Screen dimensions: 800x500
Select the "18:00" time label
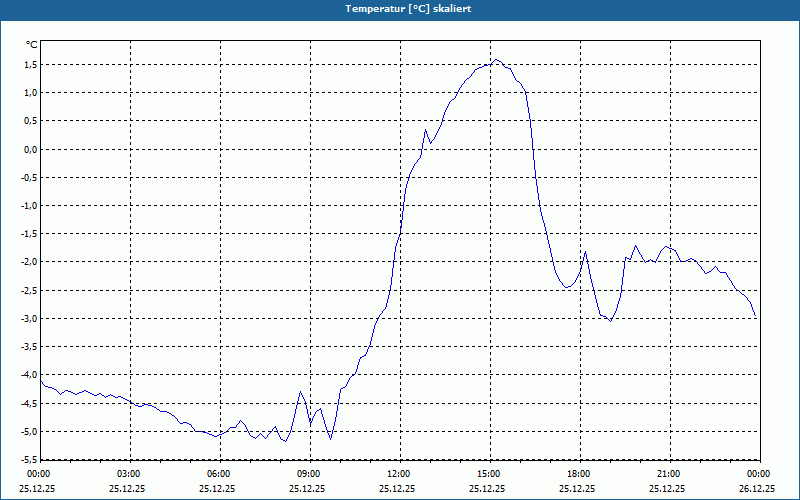point(580,474)
